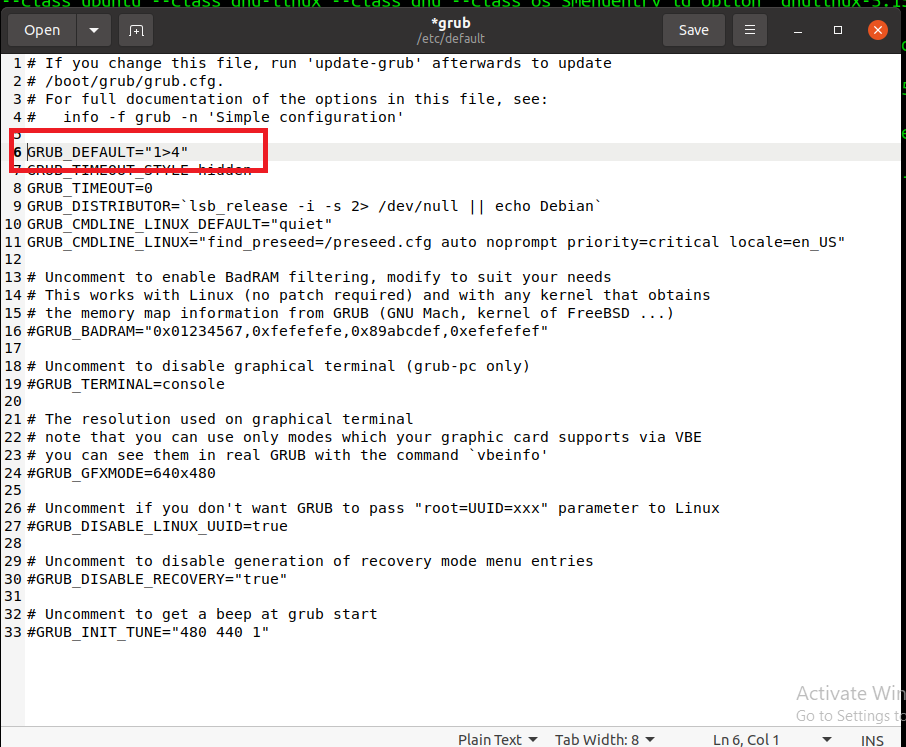Create a new document with the toolbar icon

136,30
